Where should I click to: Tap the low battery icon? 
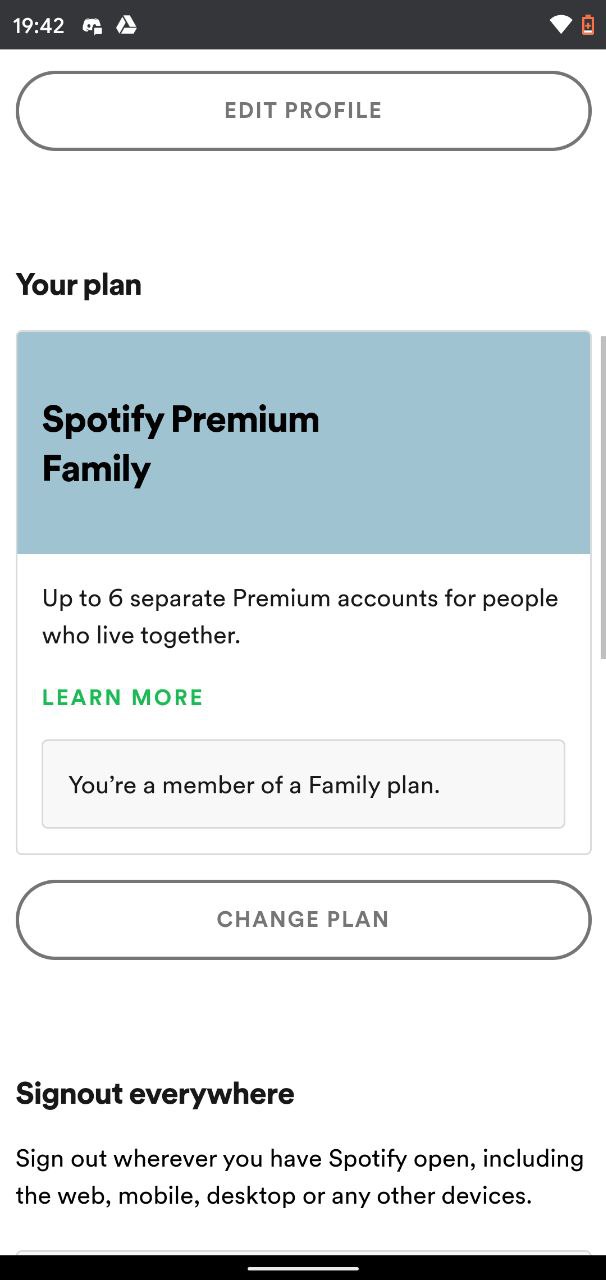point(588,25)
